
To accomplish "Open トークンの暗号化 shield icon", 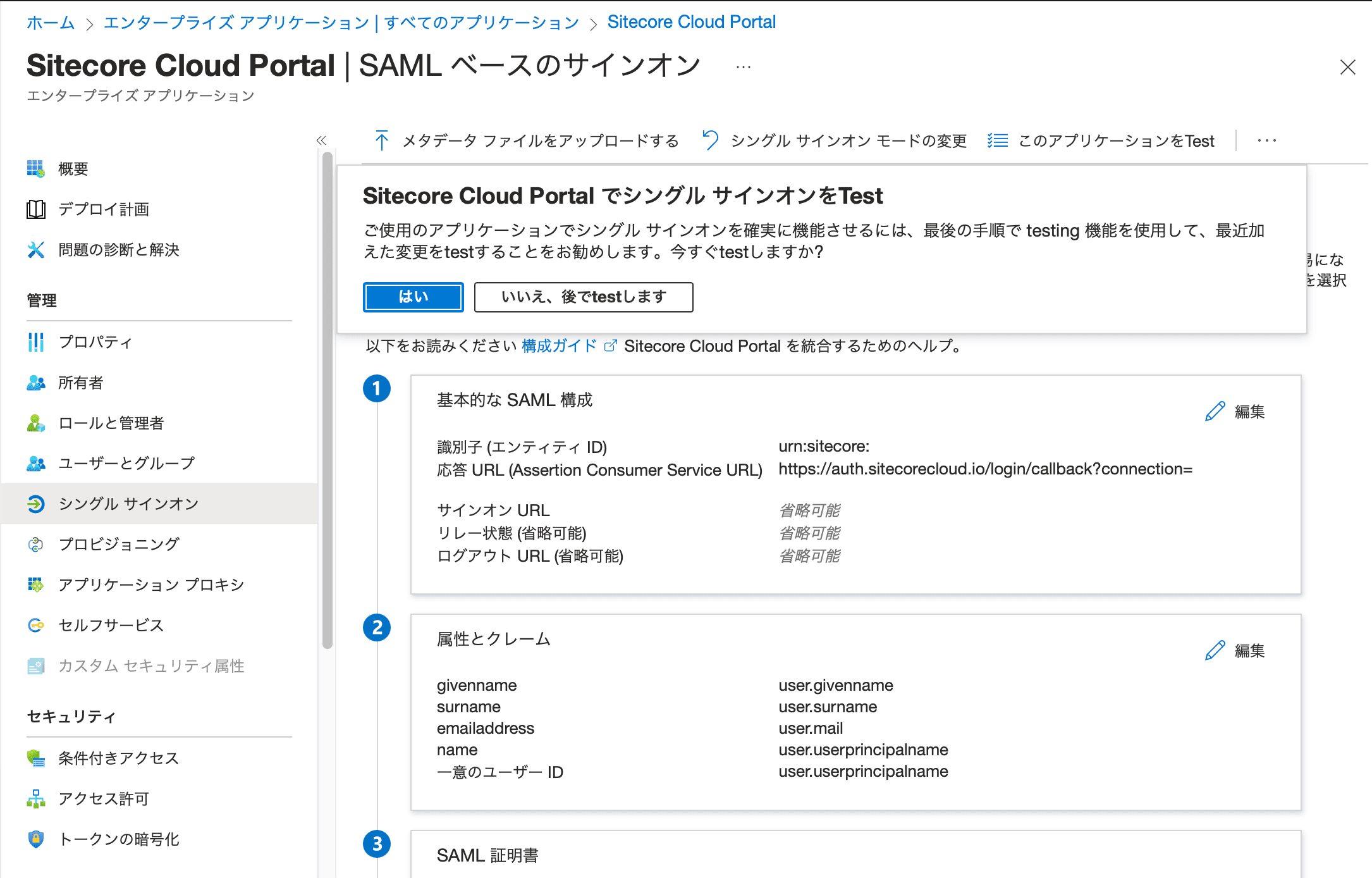I will pos(35,839).
